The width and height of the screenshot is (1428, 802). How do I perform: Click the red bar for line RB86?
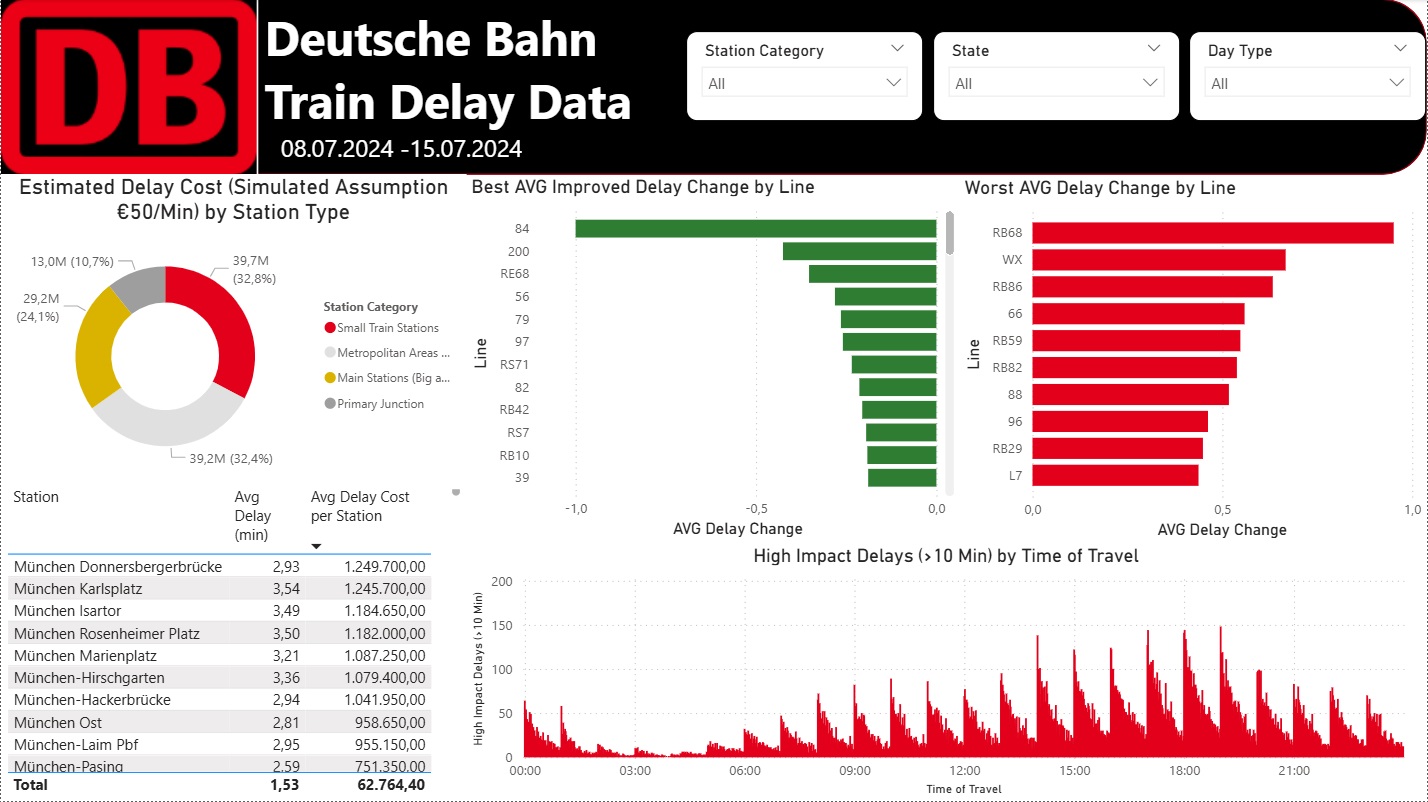point(1153,287)
